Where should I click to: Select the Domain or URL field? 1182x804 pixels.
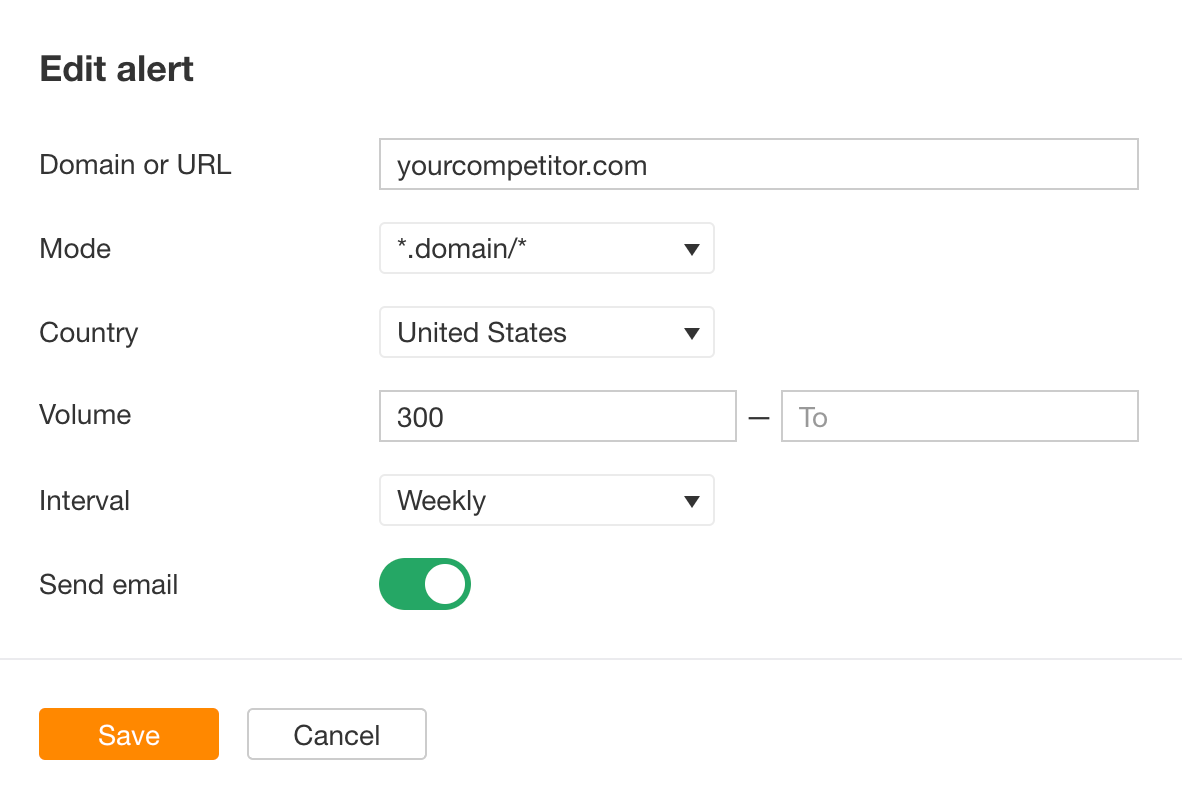tap(758, 164)
